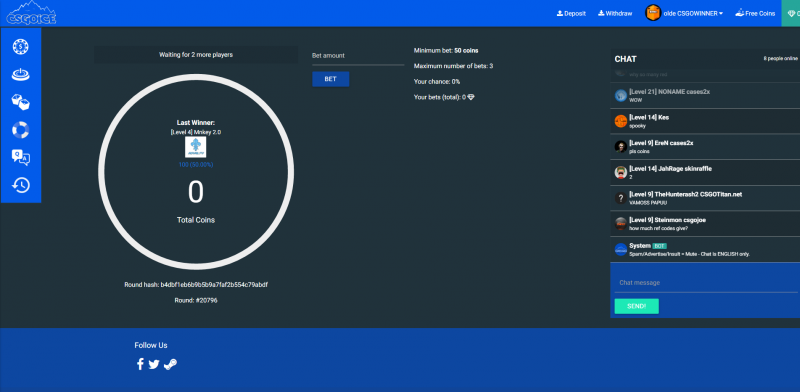Click the SEND! chat button

(636, 306)
